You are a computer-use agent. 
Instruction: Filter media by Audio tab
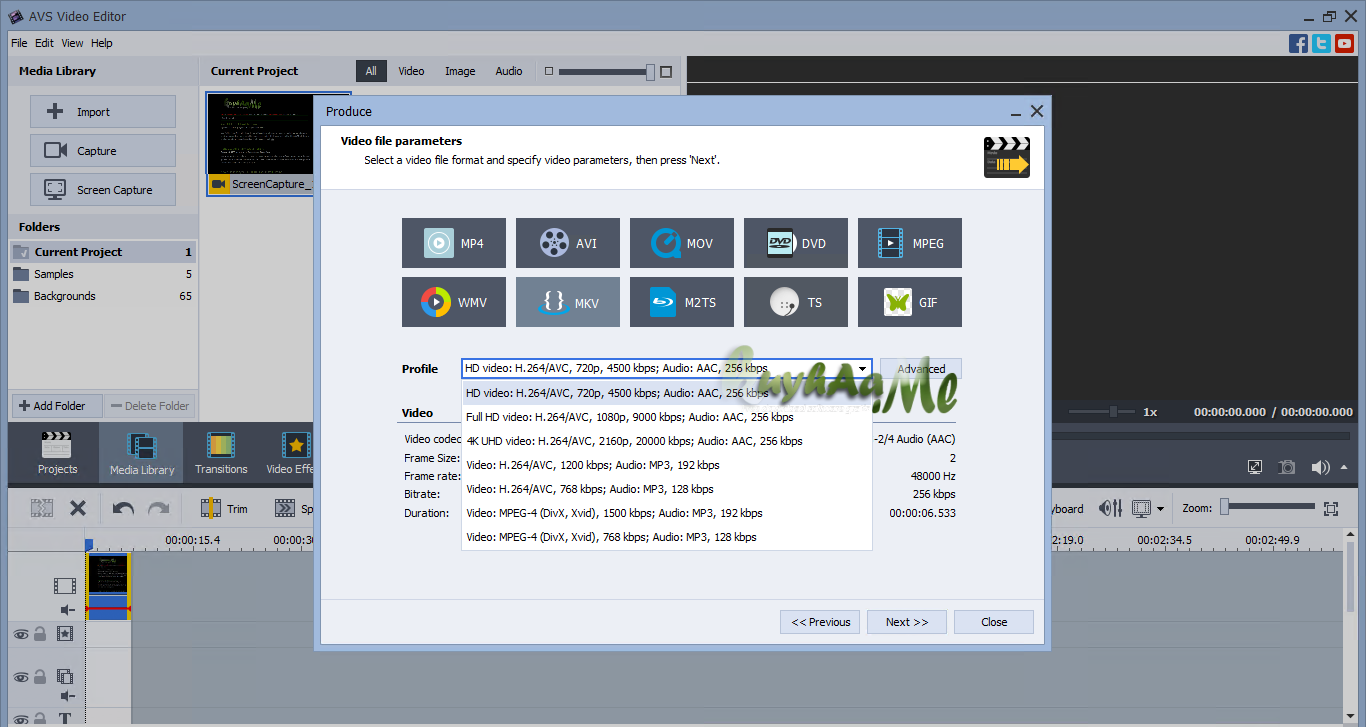509,71
